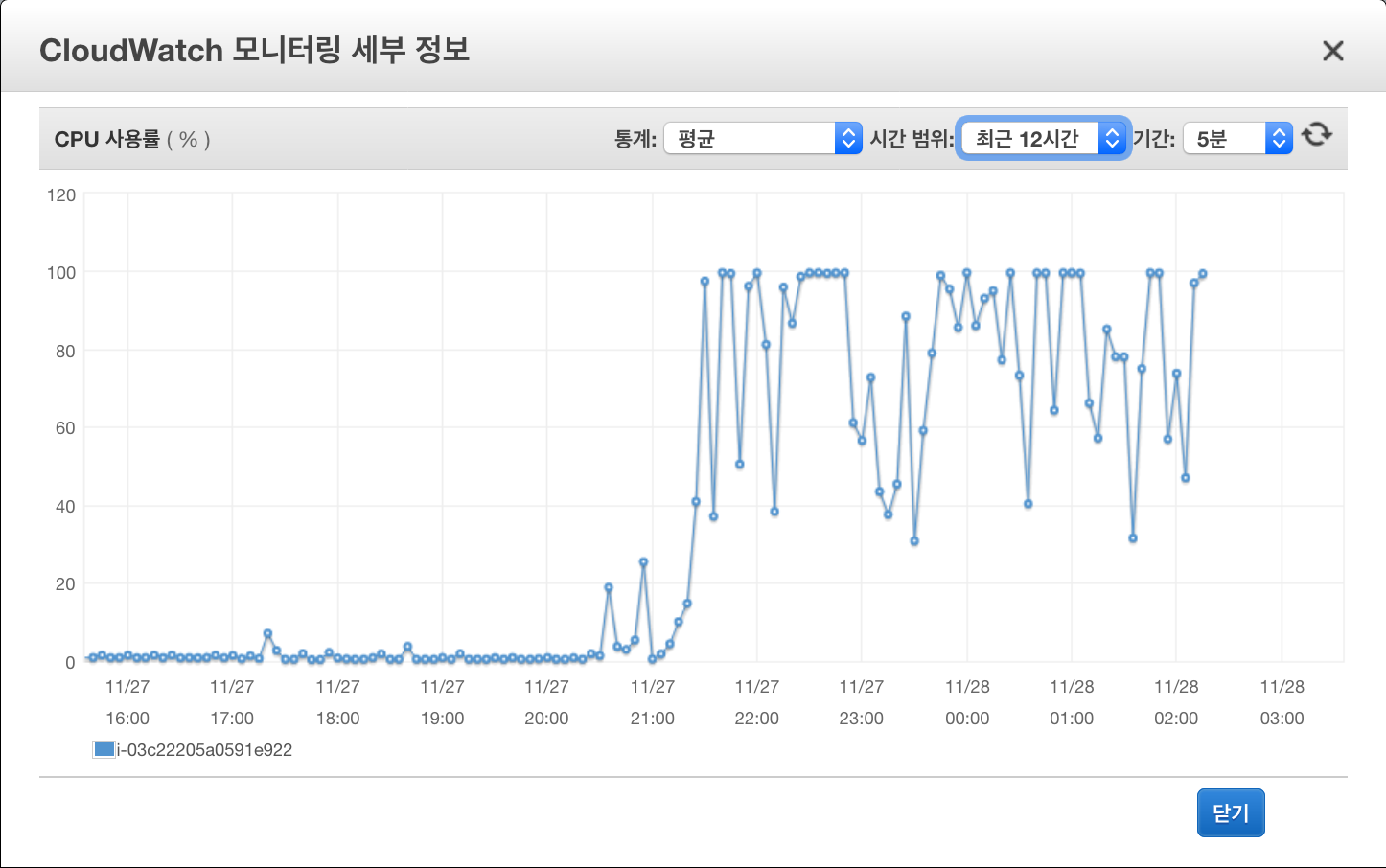Open the 기간 5분 dropdown

click(1237, 139)
